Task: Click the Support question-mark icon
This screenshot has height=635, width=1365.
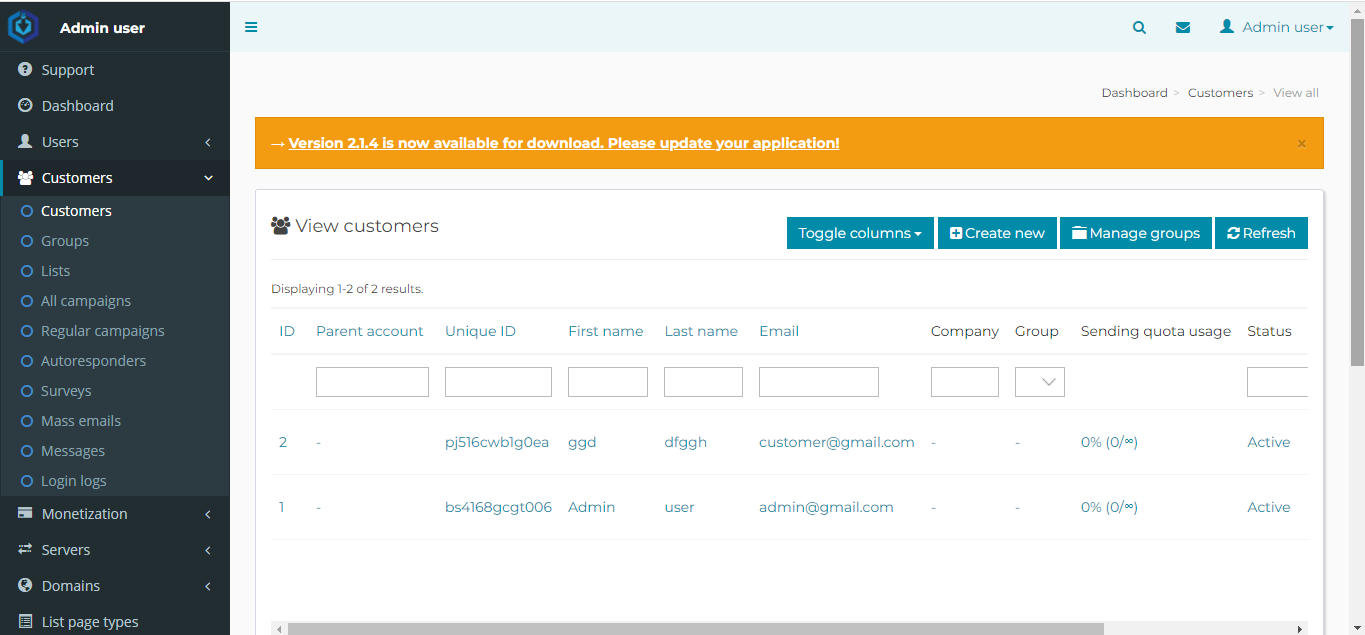Action: click(23, 69)
